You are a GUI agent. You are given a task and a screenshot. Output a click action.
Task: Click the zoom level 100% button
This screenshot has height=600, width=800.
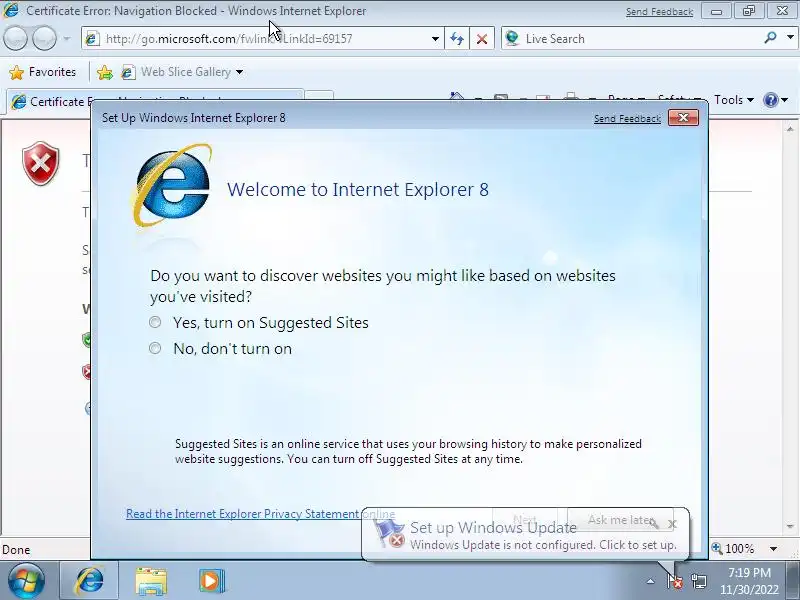click(733, 549)
